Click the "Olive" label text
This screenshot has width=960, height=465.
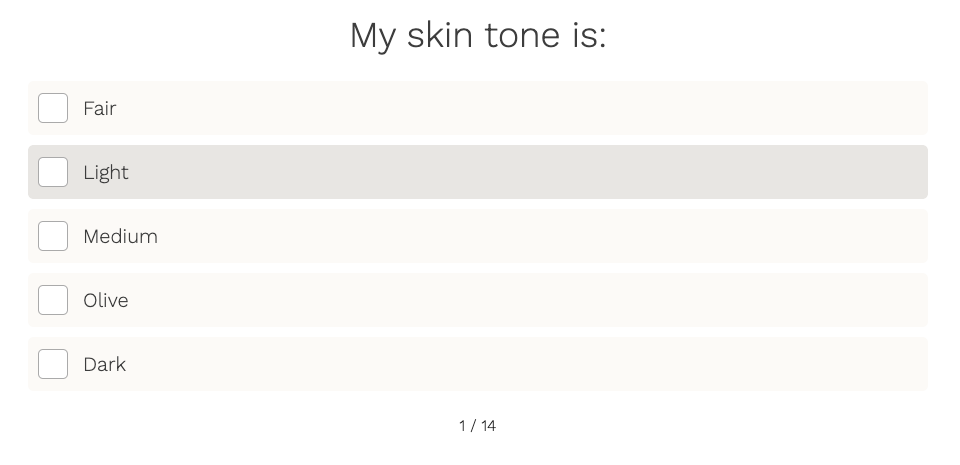(x=106, y=300)
